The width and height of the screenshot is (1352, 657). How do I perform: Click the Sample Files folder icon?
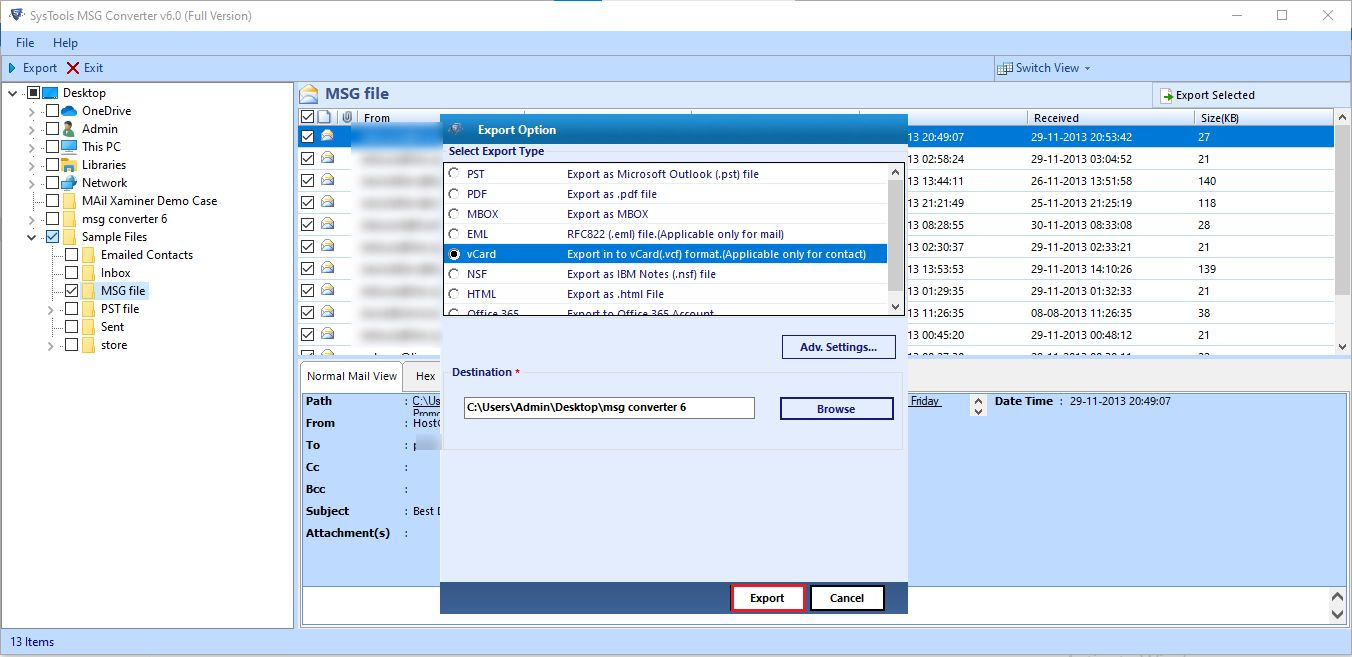(x=69, y=237)
